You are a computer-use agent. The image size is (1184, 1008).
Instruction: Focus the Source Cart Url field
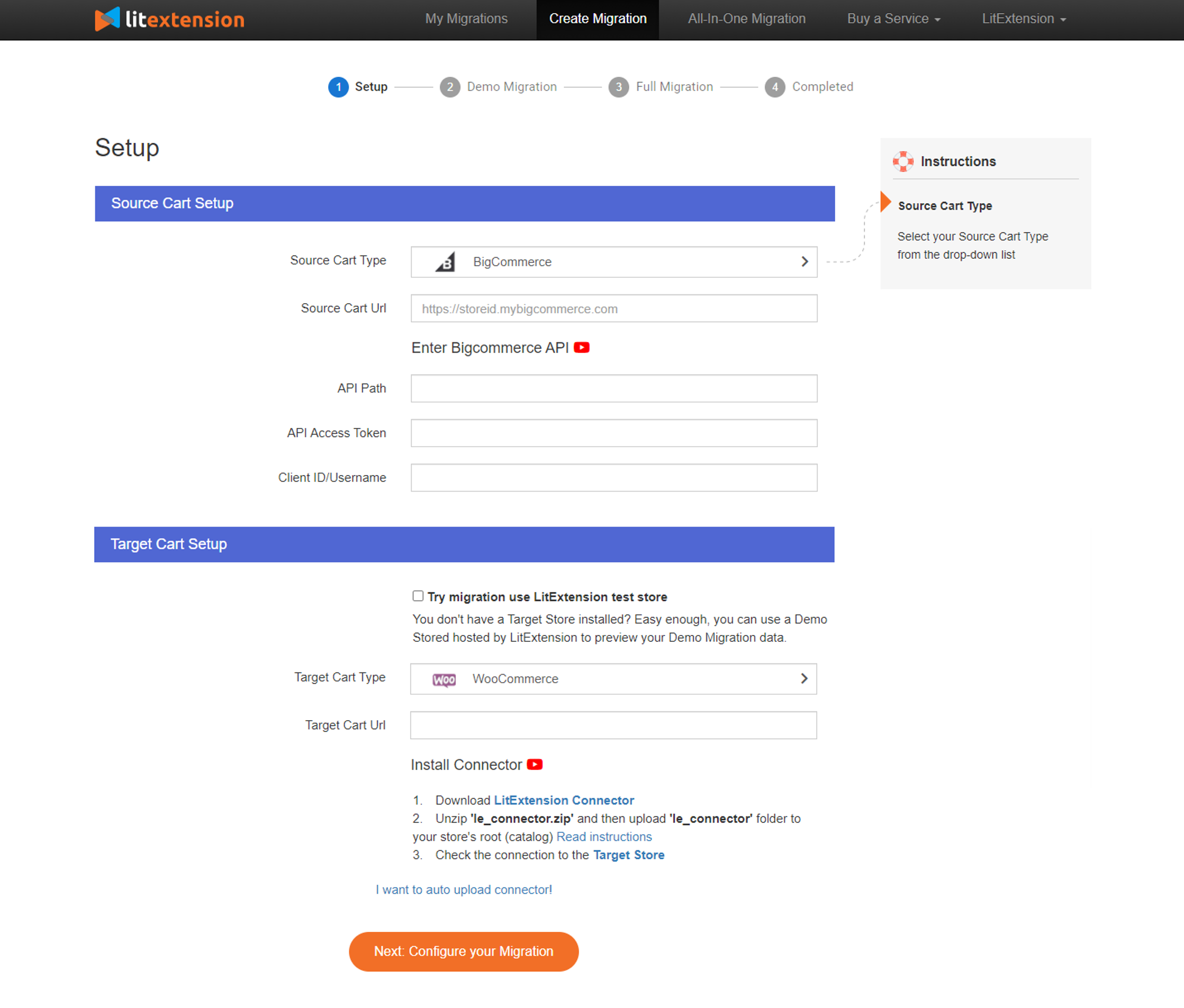(614, 308)
